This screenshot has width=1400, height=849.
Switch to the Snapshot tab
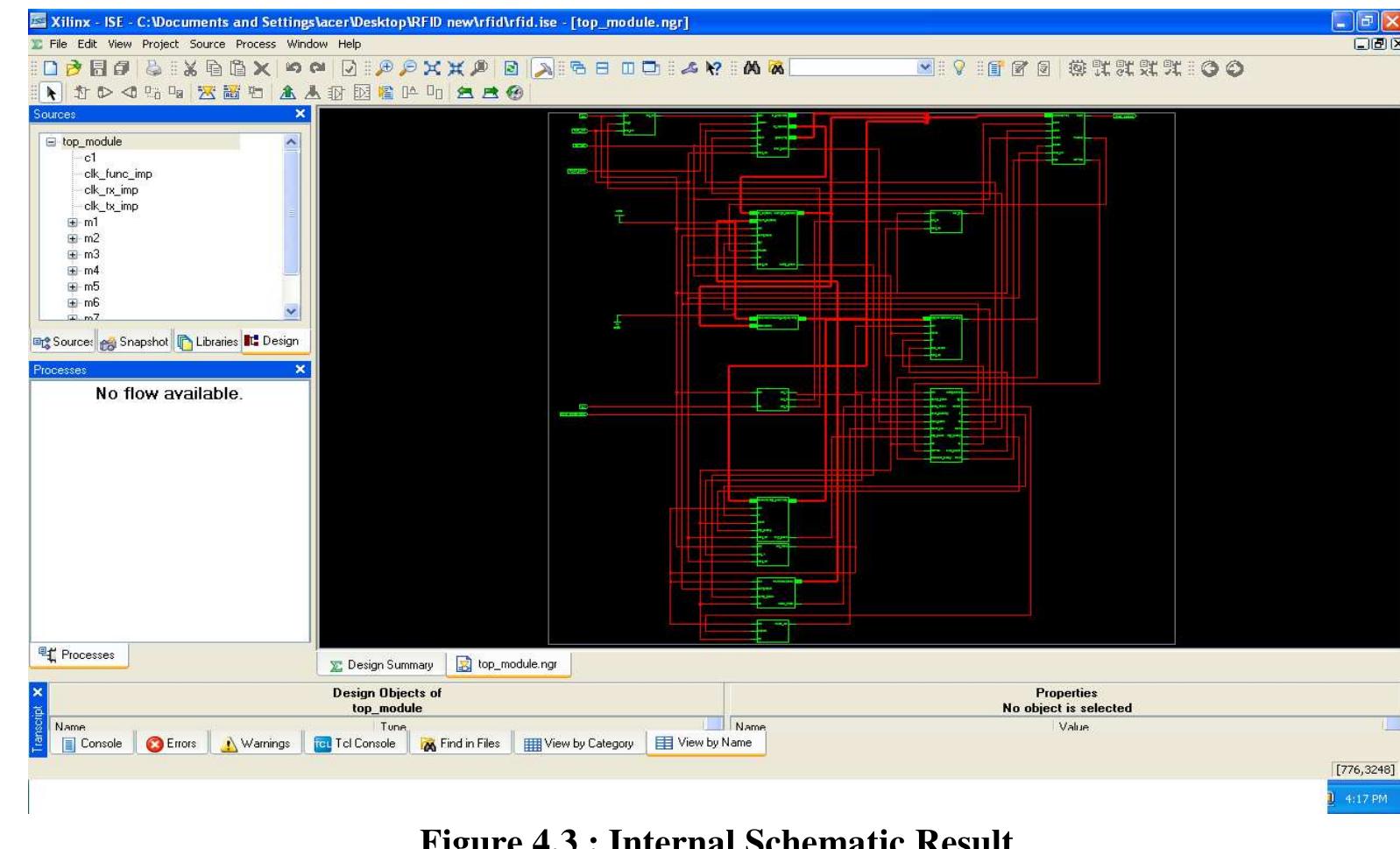(134, 342)
